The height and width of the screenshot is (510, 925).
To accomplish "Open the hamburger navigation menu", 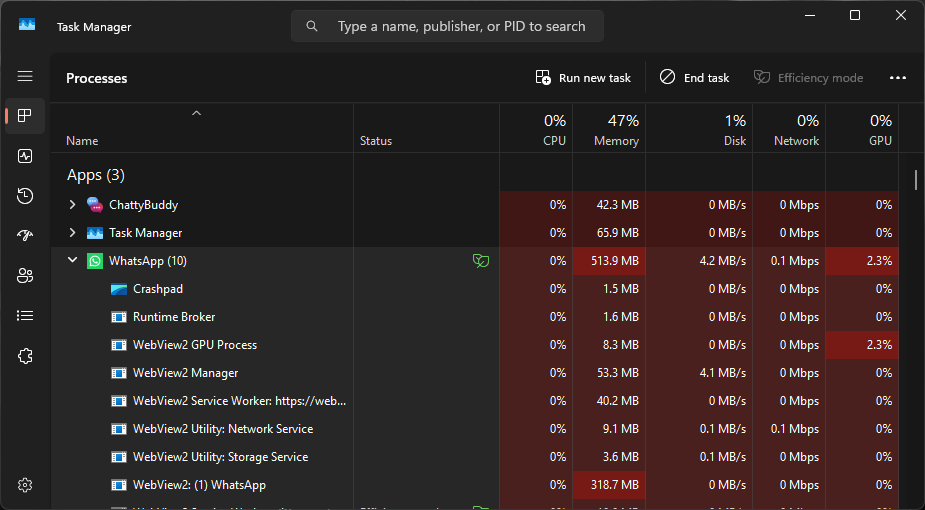I will click(25, 76).
